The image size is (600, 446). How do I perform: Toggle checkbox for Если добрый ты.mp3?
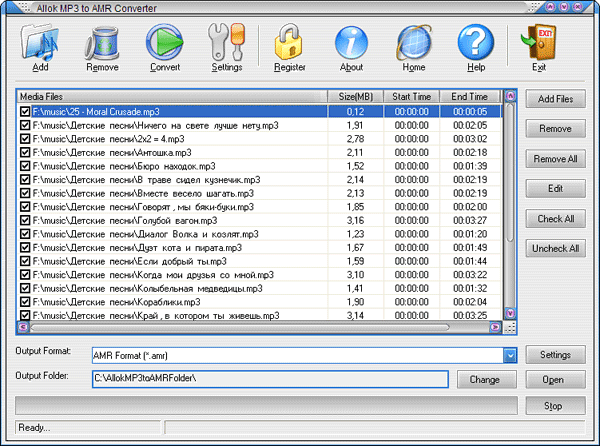point(25,261)
